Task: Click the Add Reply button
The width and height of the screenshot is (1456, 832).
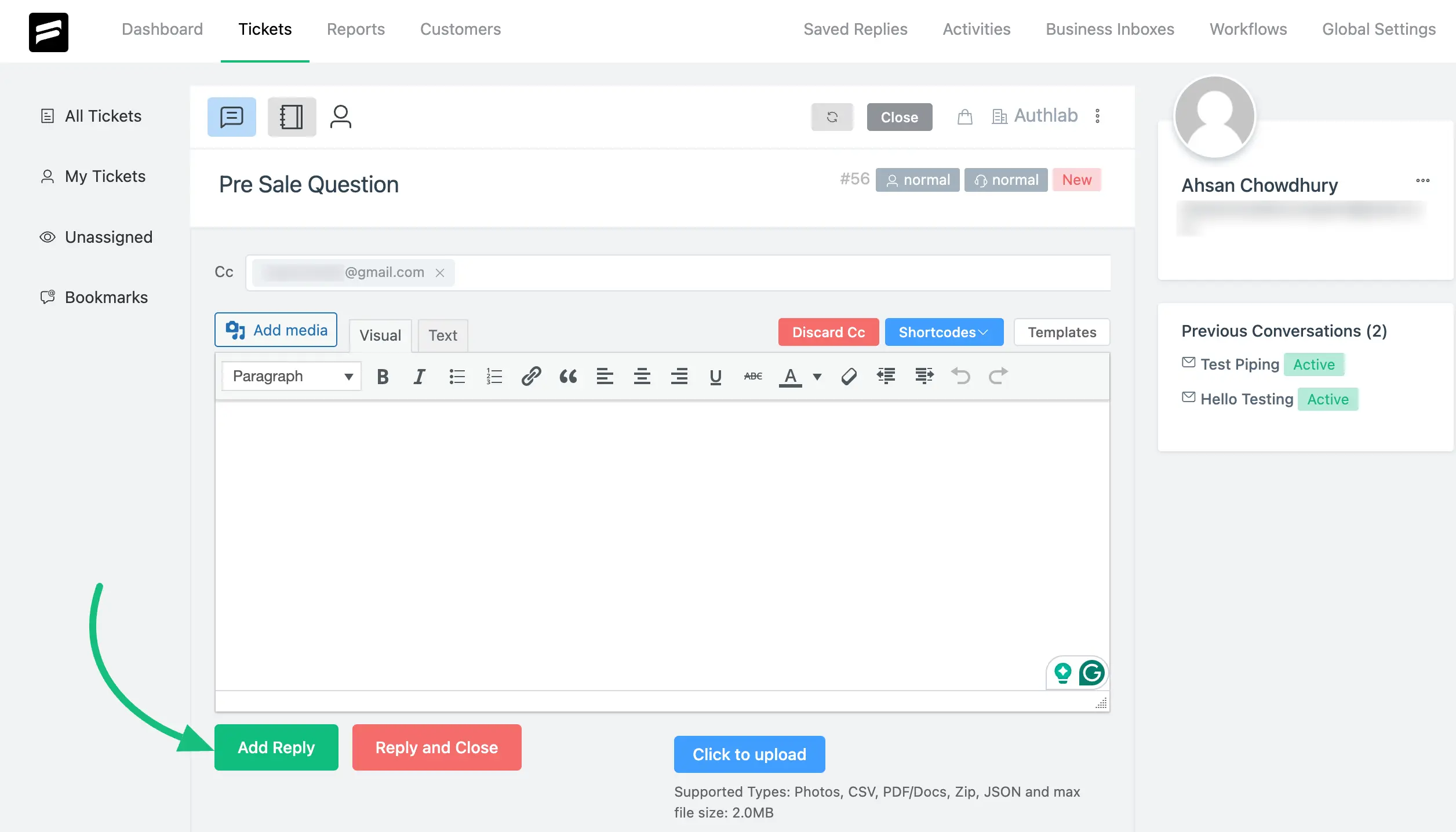Action: (276, 747)
